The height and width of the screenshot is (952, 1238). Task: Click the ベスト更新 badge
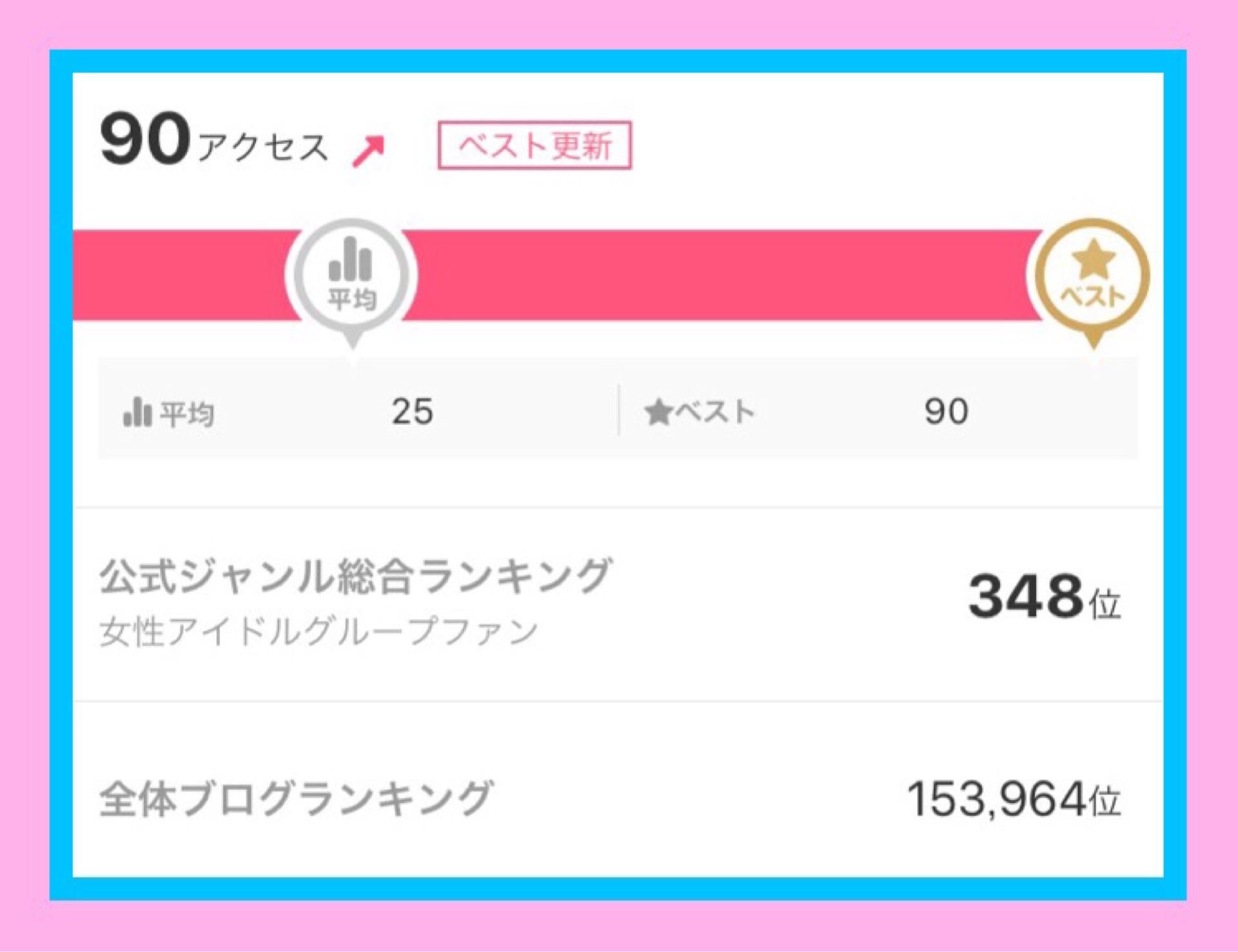pyautogui.click(x=534, y=145)
